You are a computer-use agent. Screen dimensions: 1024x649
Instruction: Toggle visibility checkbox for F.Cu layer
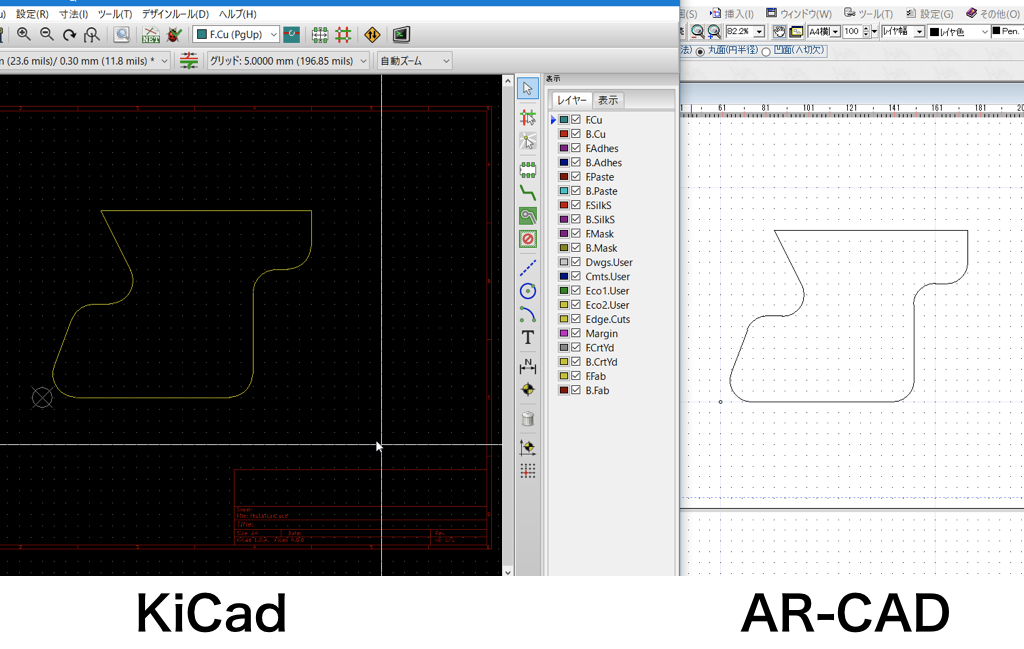575,119
